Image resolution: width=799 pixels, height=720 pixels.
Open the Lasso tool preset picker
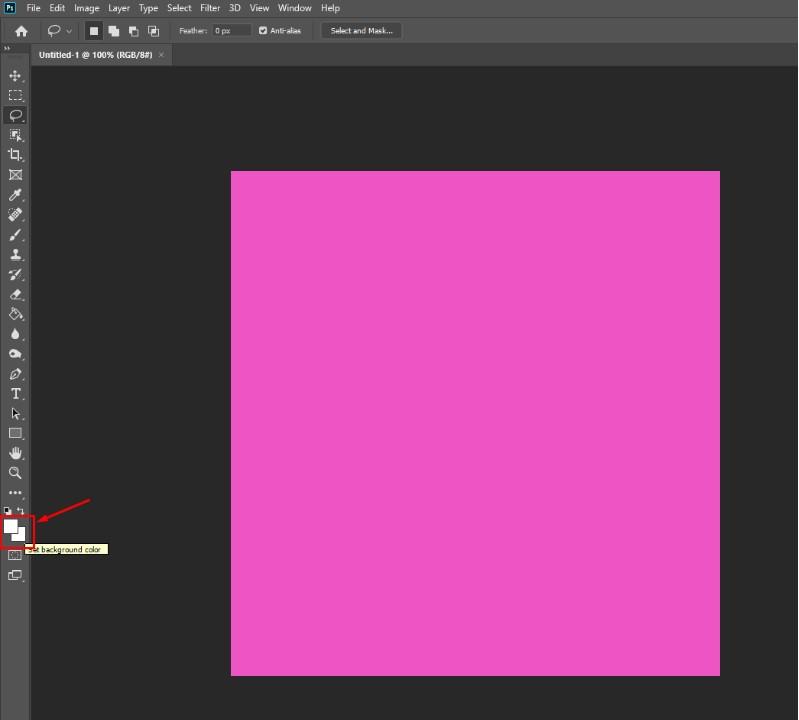(59, 31)
